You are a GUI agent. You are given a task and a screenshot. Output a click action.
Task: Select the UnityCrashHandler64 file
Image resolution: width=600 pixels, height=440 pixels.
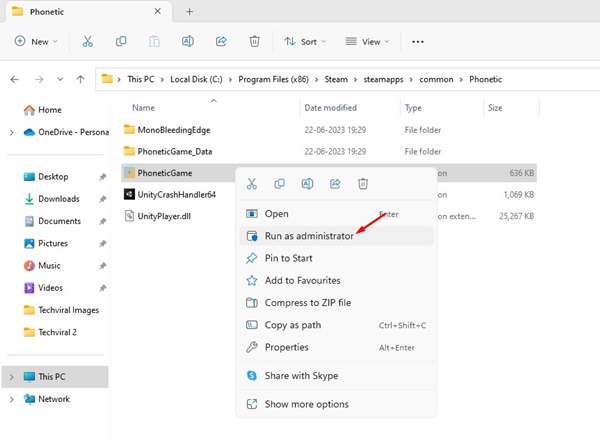176,194
